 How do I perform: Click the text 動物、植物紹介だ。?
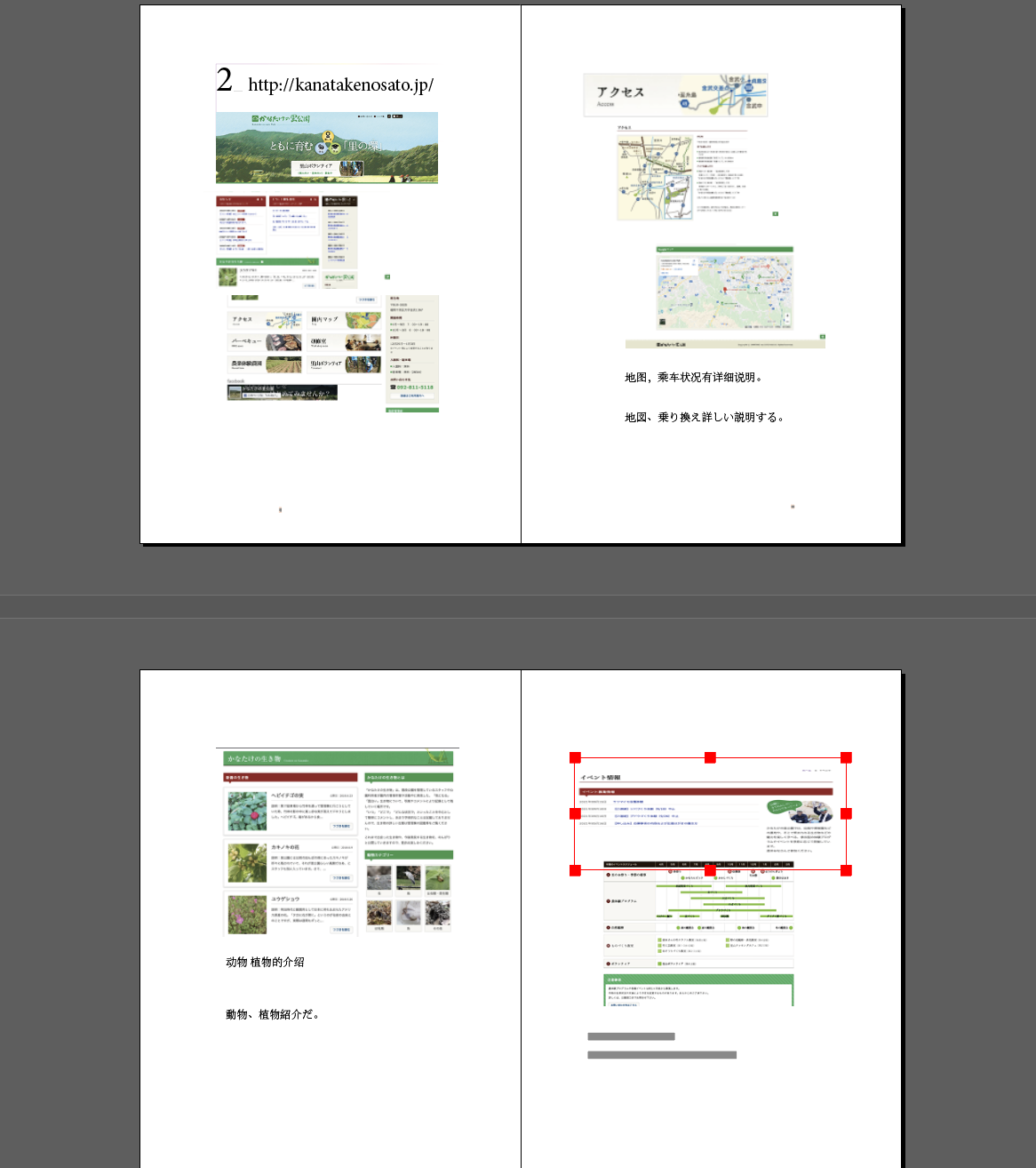272,1014
